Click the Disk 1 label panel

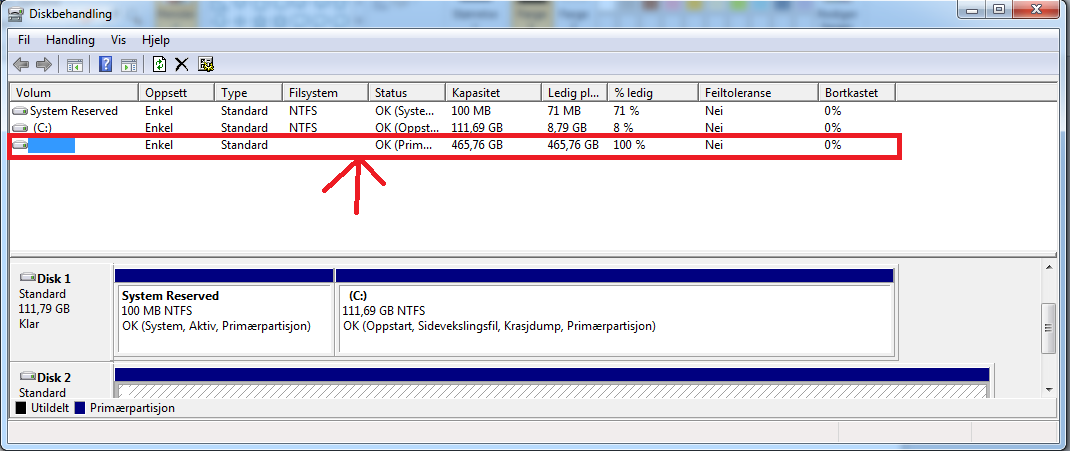(61, 311)
